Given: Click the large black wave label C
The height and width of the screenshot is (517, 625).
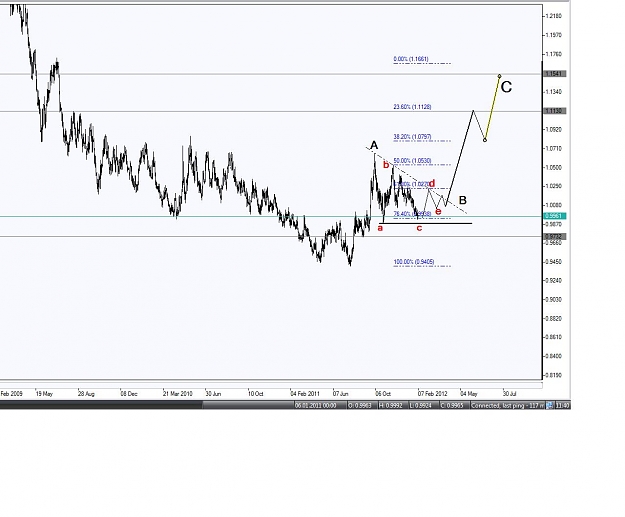Looking at the screenshot, I should tap(506, 87).
